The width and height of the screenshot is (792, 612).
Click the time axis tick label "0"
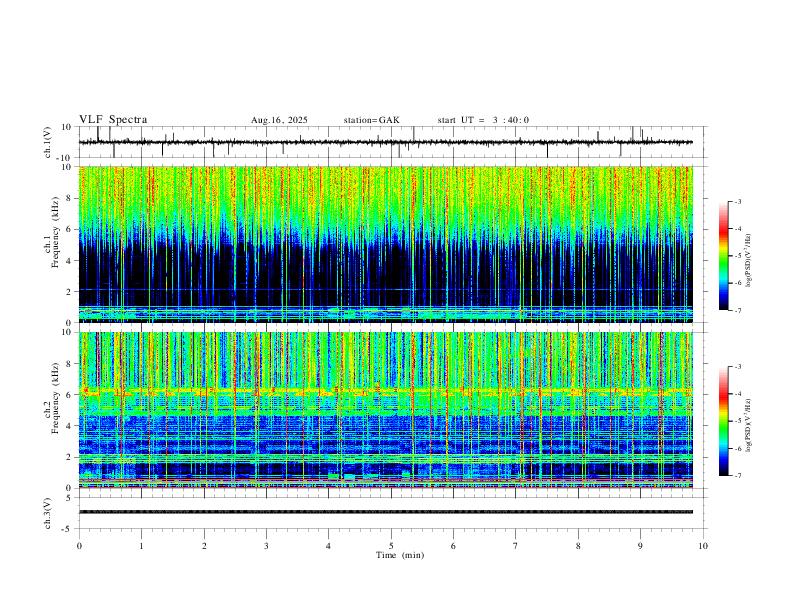tap(79, 546)
